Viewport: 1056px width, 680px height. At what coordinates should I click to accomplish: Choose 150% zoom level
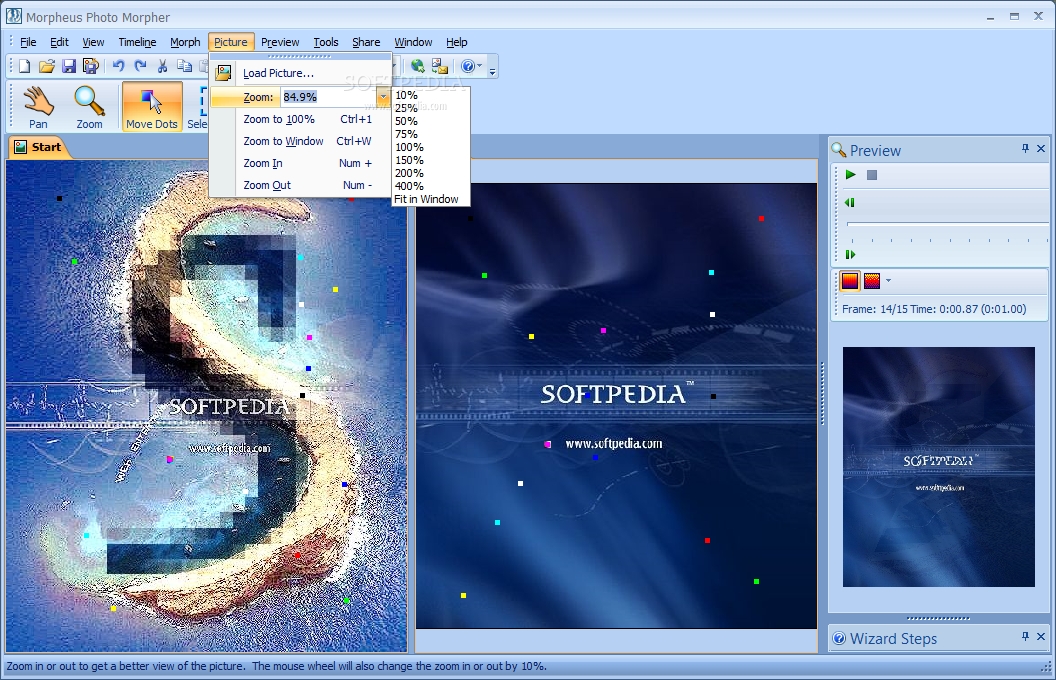click(409, 160)
